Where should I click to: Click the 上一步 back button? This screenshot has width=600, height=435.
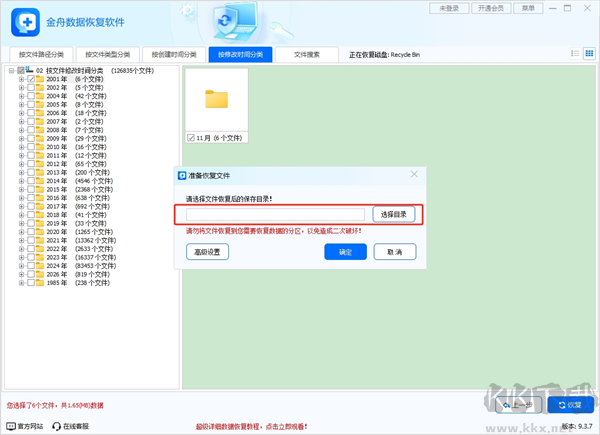(x=518, y=405)
